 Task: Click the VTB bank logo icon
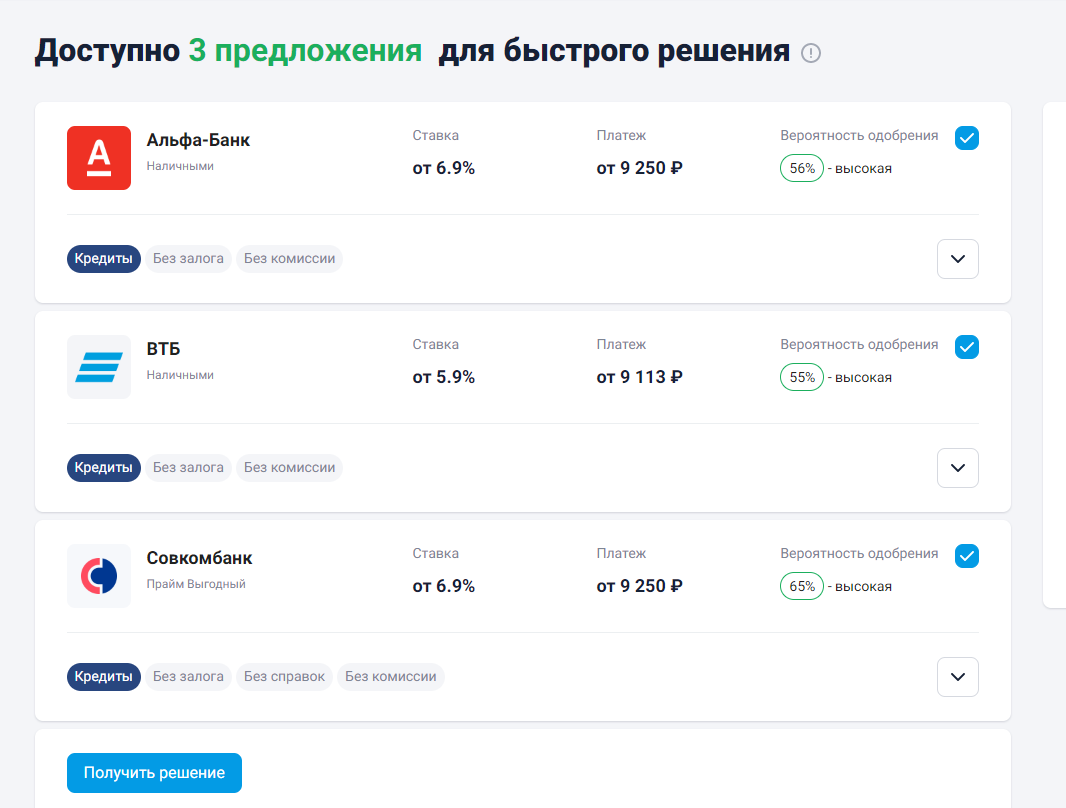click(98, 366)
